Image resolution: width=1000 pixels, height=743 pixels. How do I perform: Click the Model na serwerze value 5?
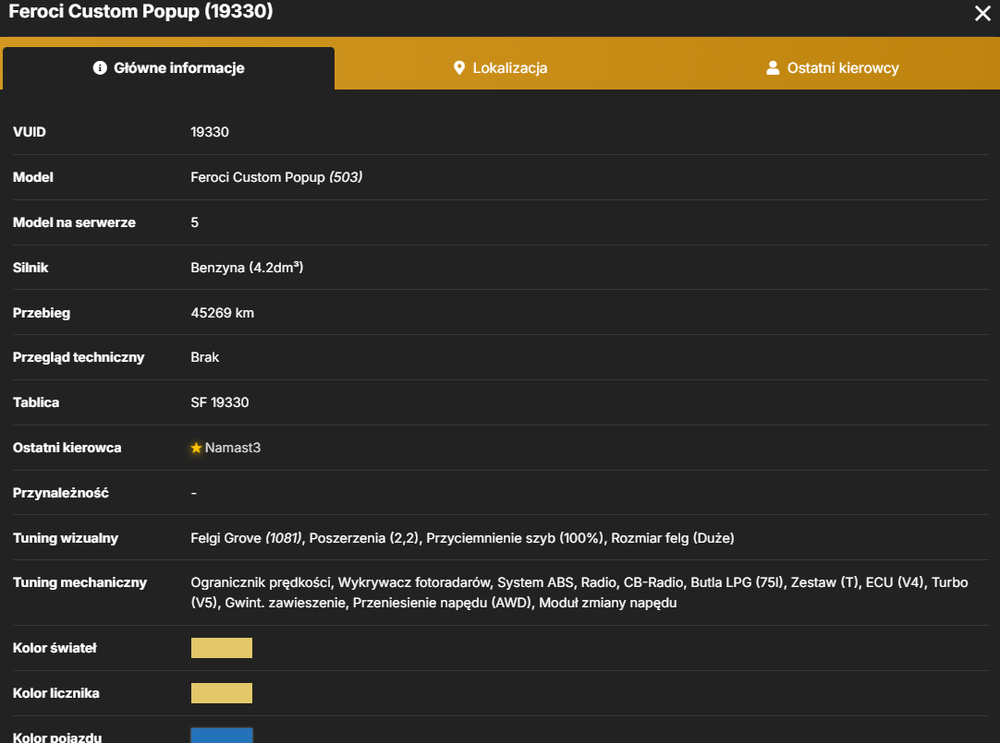[195, 223]
